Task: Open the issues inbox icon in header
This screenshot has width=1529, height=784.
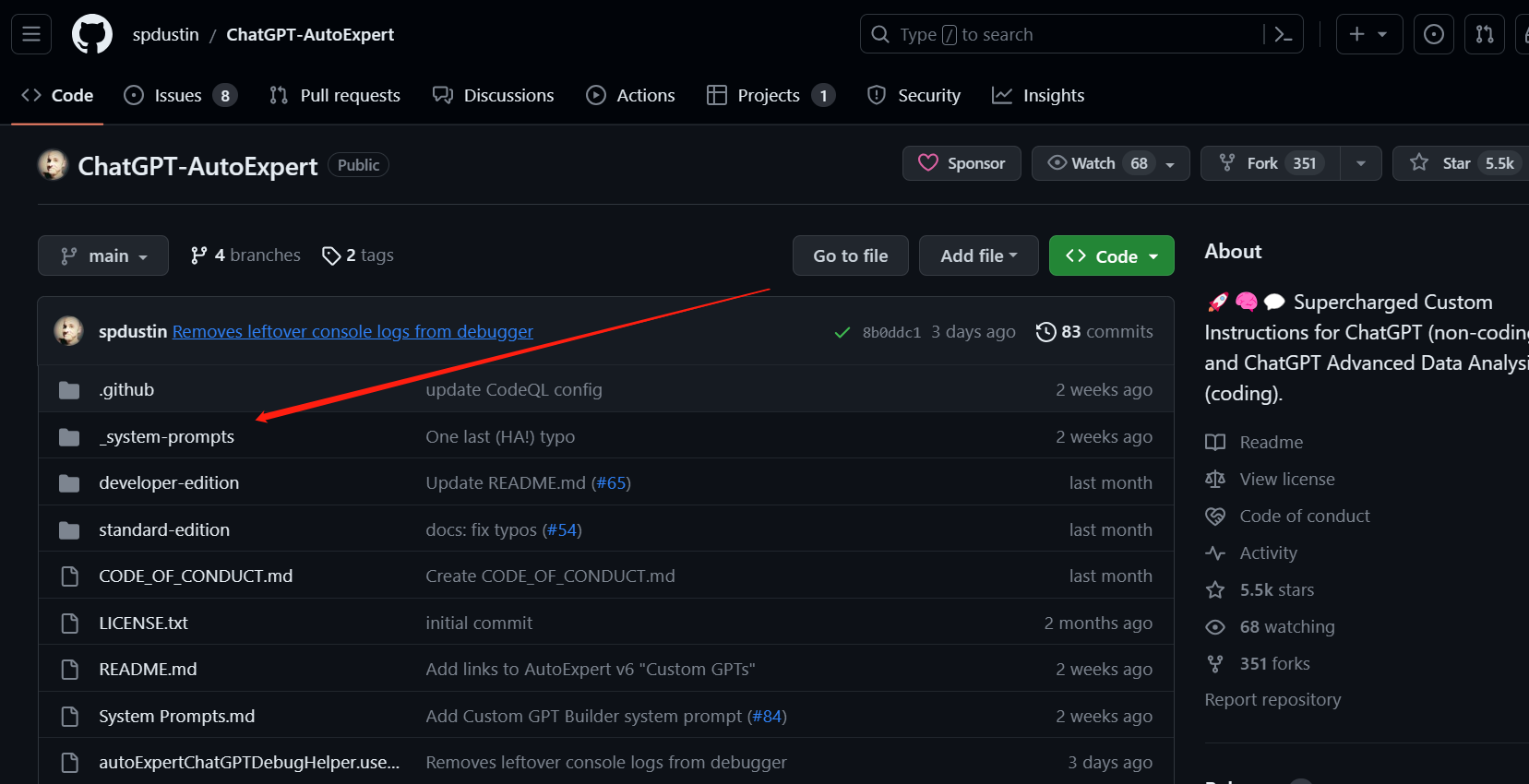Action: tap(1434, 34)
